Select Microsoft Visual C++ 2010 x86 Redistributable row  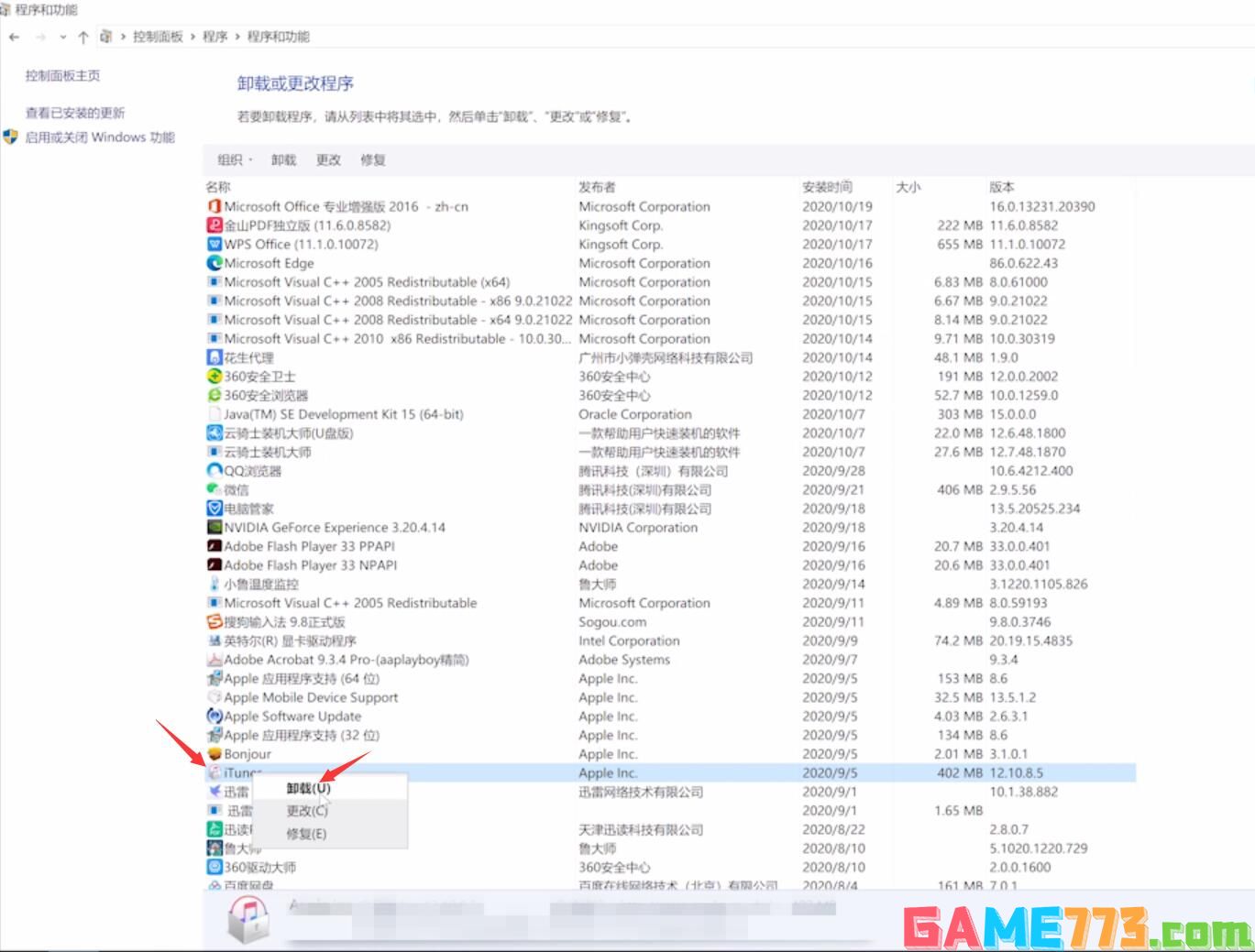(670, 339)
